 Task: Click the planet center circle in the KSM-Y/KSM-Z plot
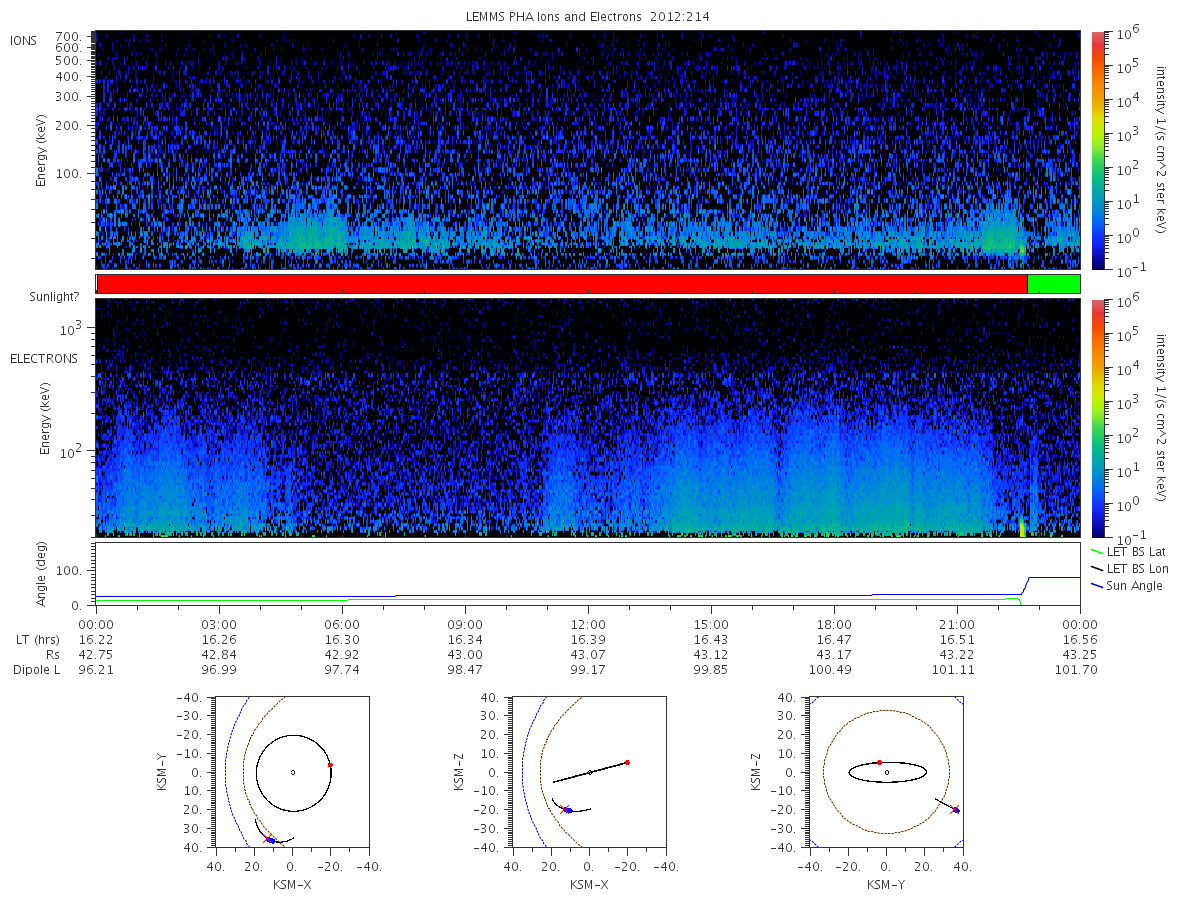pyautogui.click(x=887, y=772)
